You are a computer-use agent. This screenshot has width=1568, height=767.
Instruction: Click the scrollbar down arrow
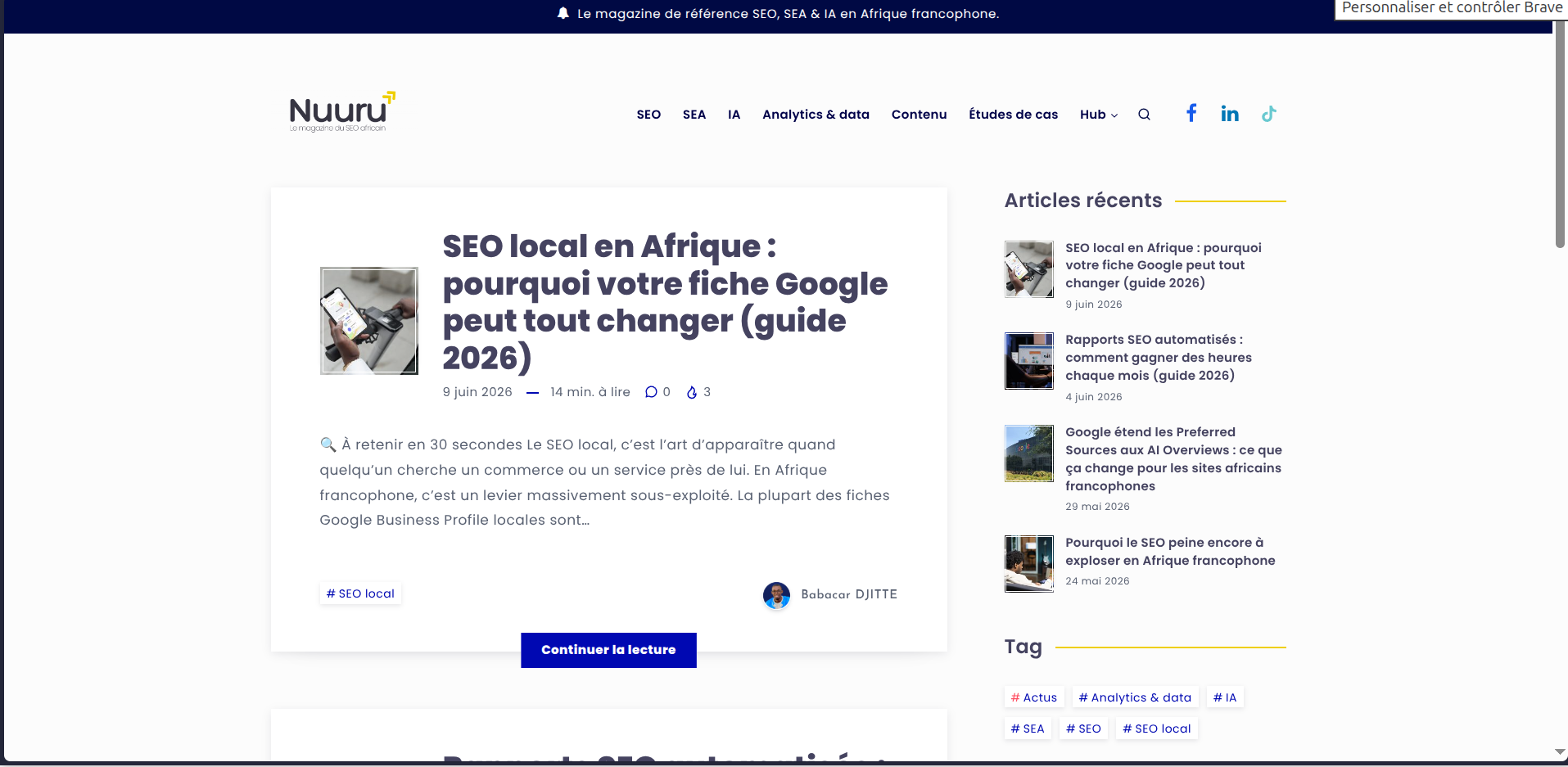click(x=1561, y=752)
